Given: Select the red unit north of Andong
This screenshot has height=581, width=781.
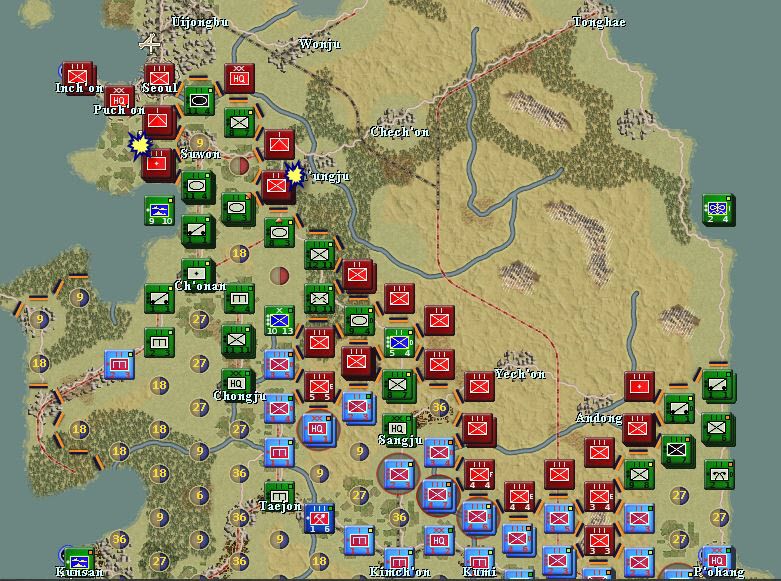Looking at the screenshot, I should tap(640, 387).
